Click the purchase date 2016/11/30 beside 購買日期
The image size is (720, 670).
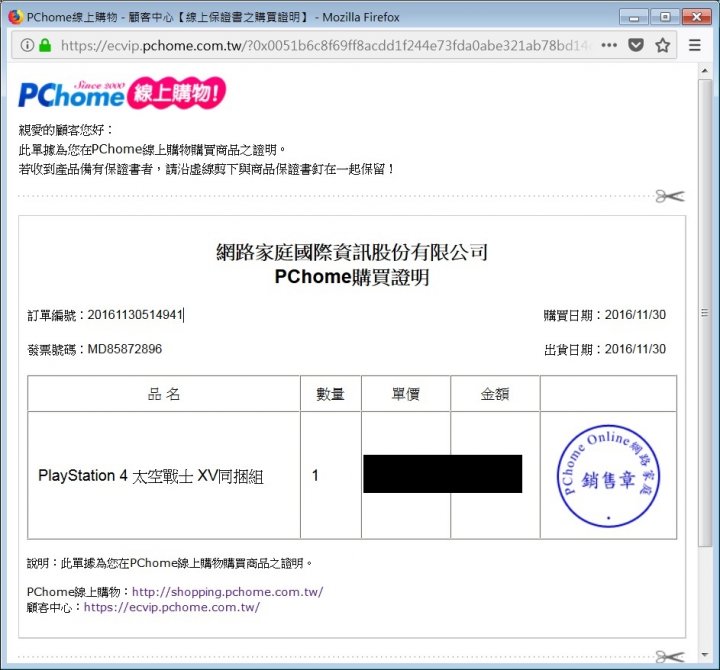click(x=635, y=315)
